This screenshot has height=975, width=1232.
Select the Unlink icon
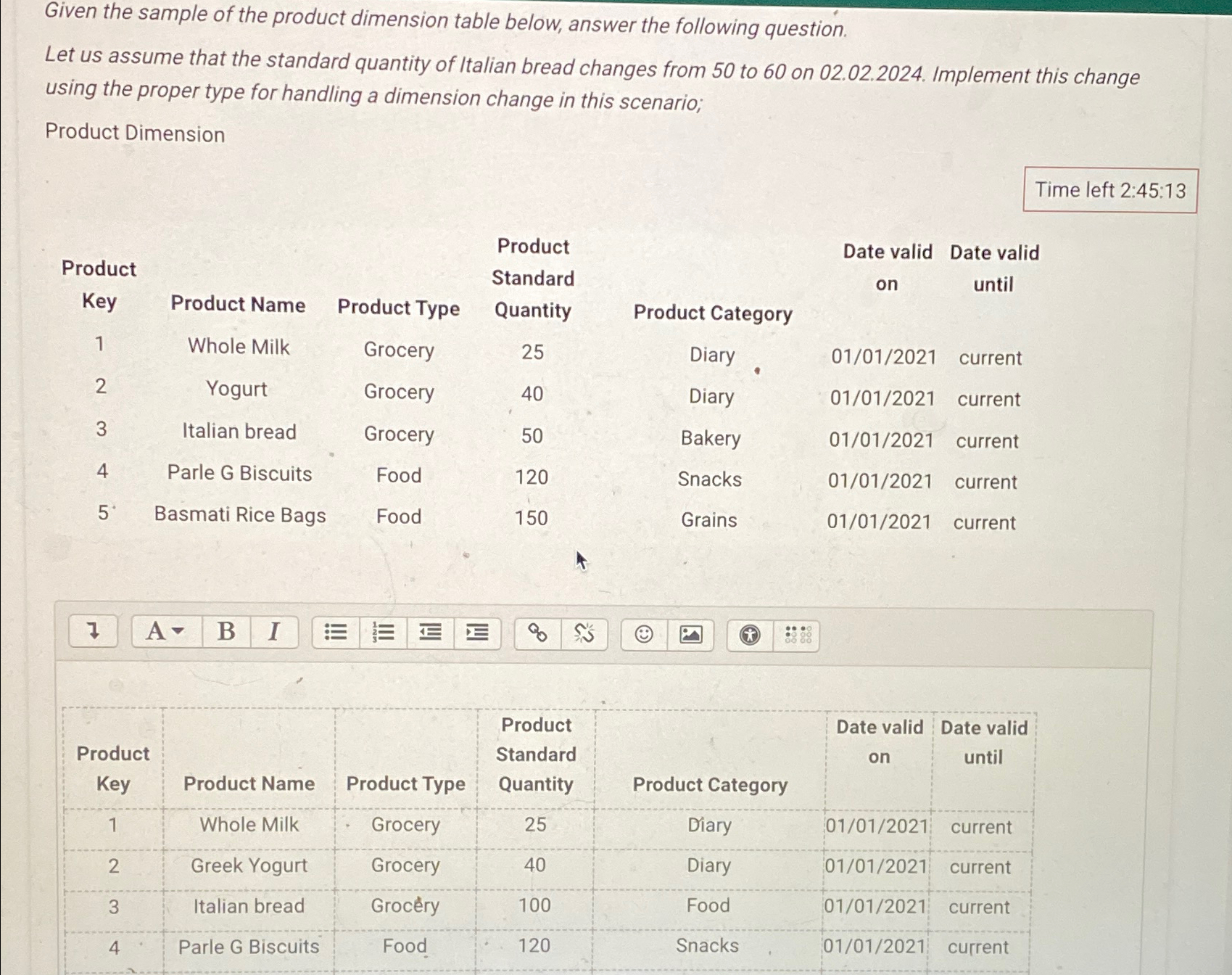tap(584, 633)
